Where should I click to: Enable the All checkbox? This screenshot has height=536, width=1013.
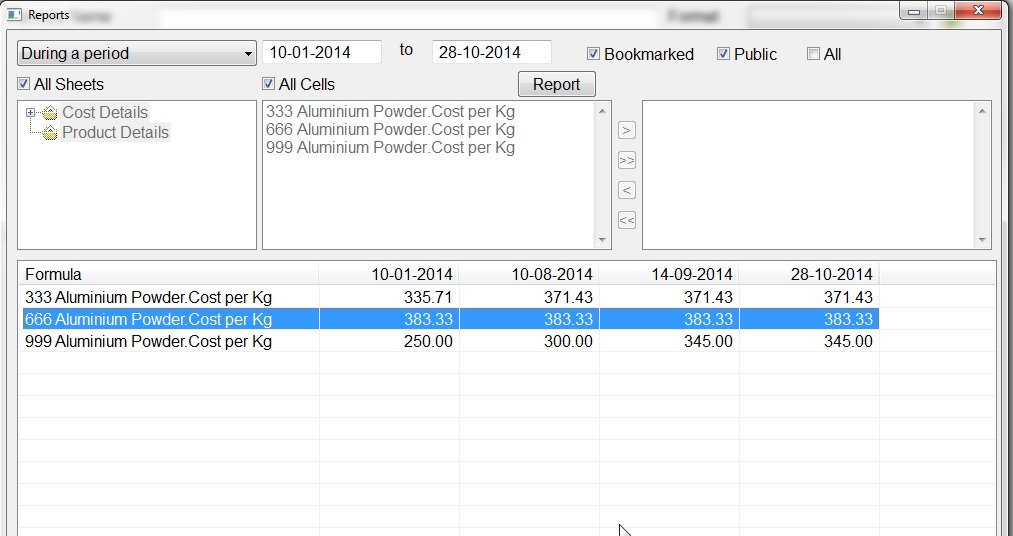(x=813, y=54)
